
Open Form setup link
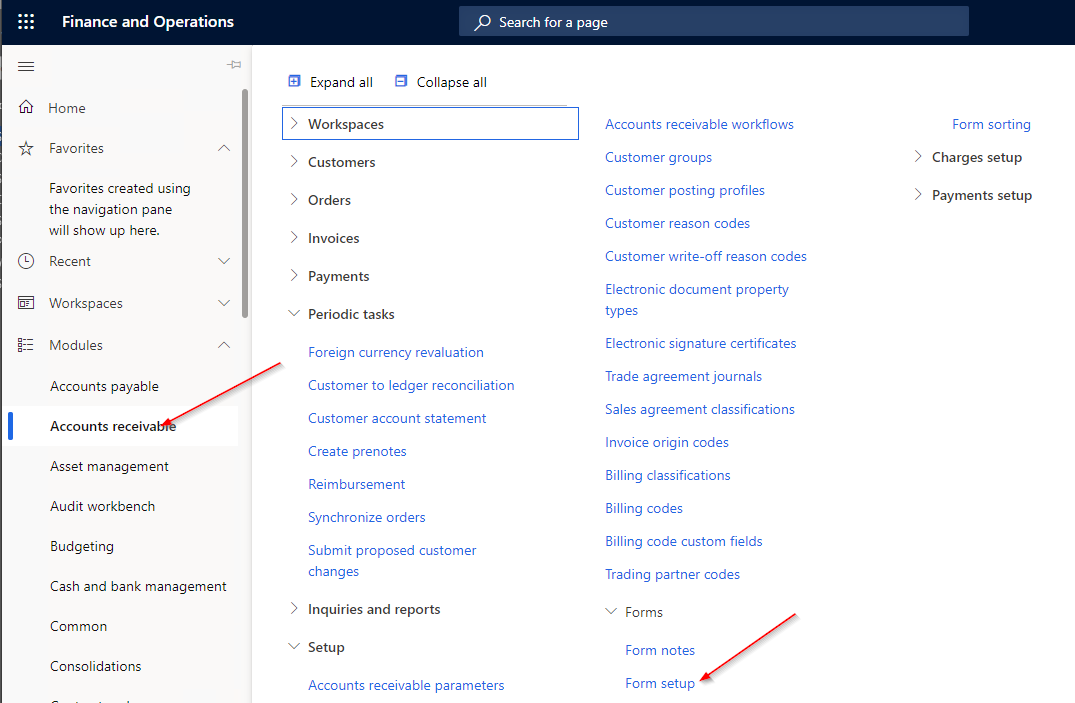tap(659, 683)
